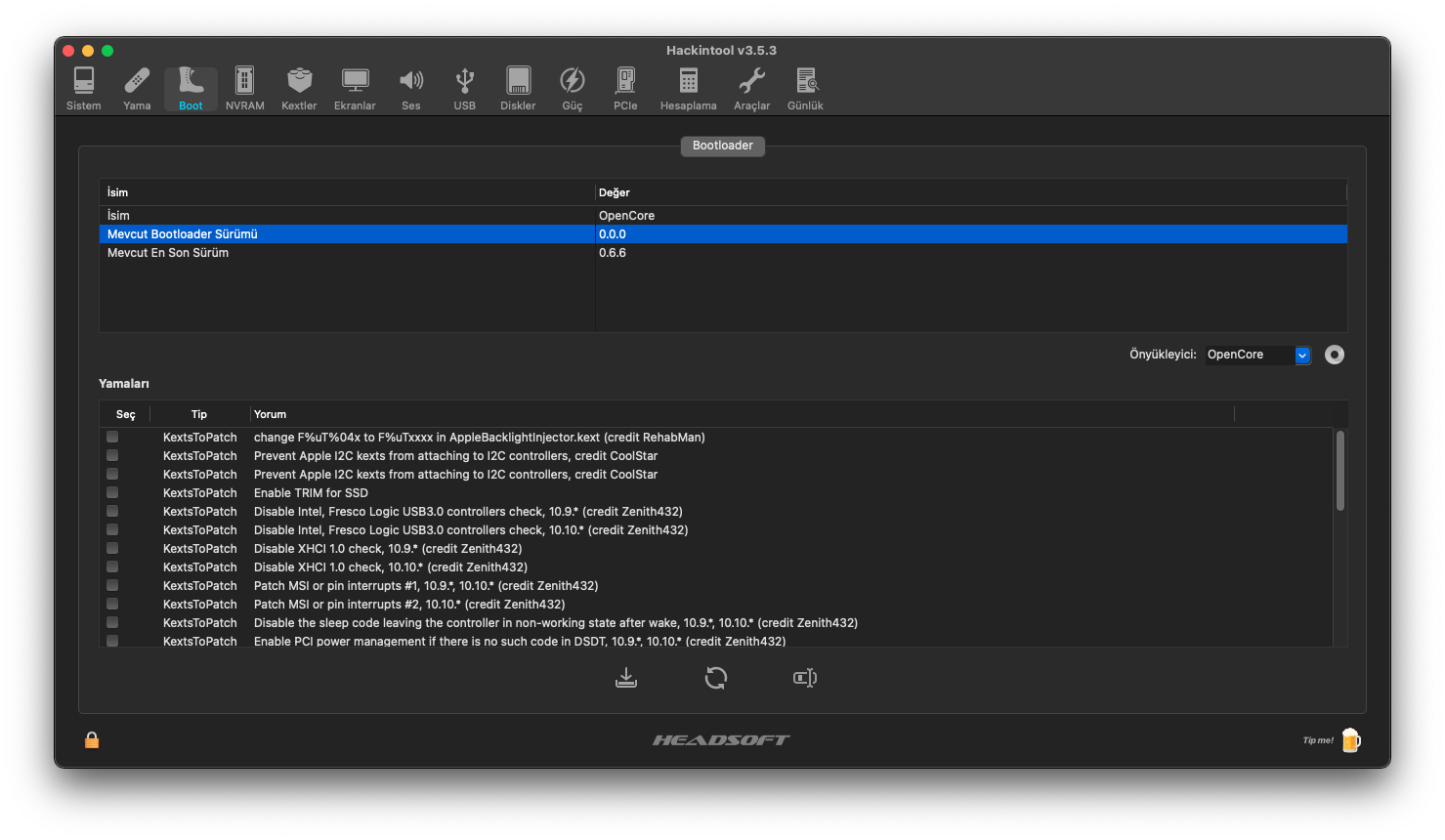Check Fresco Logic USB3.0 10.10.* patch checkbox
1445x840 pixels.
click(x=112, y=529)
